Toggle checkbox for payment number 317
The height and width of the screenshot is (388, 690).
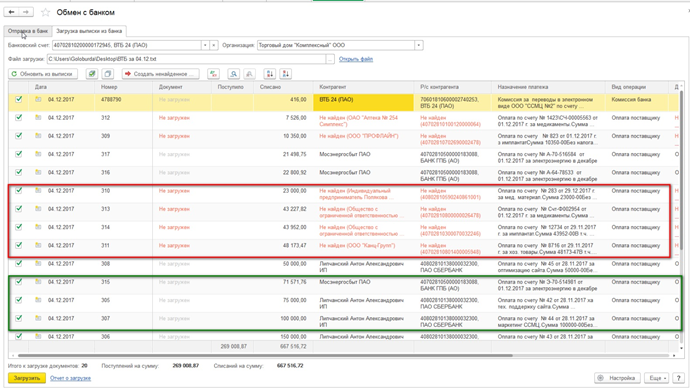18,154
